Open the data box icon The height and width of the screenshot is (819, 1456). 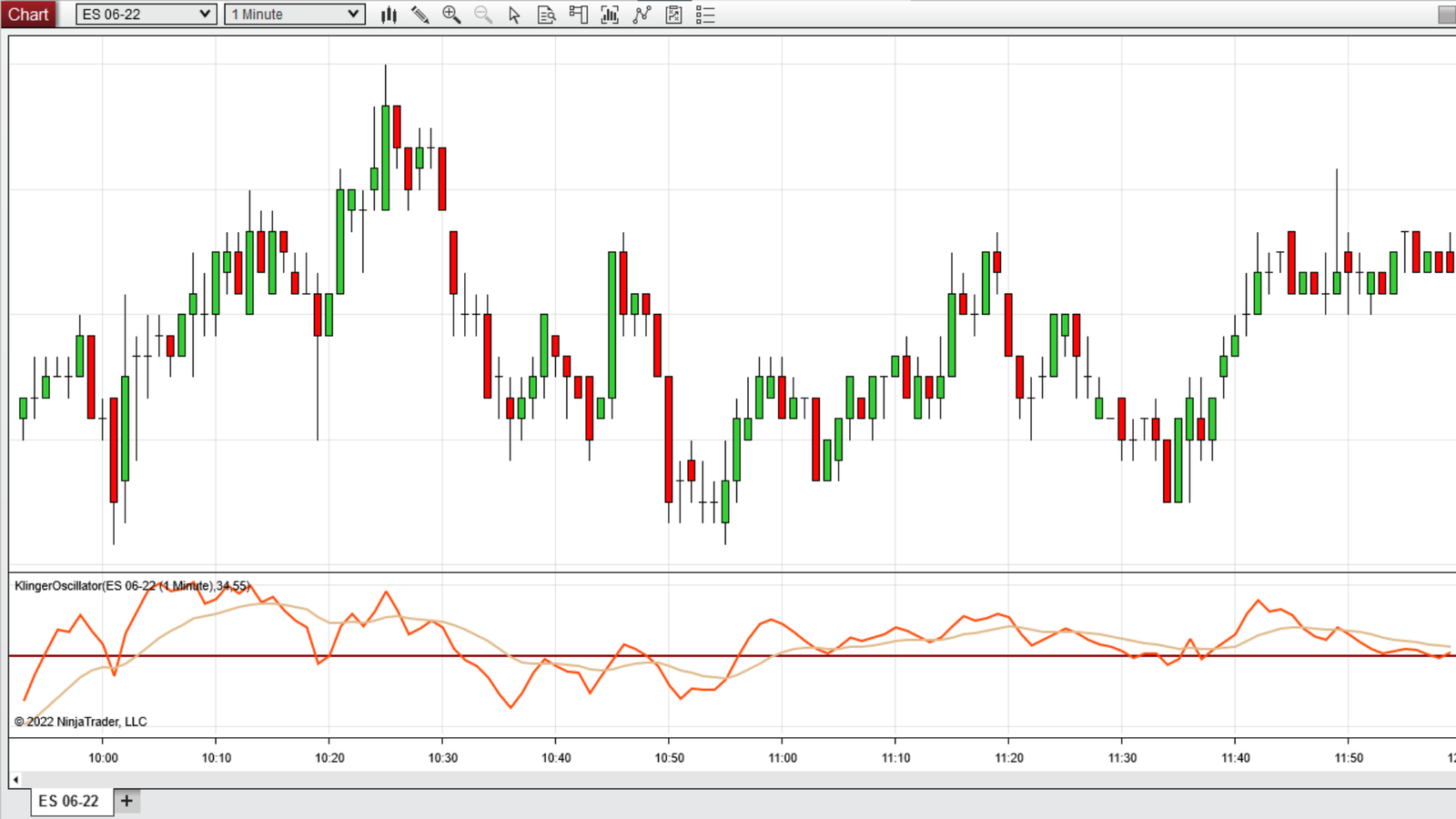546,15
